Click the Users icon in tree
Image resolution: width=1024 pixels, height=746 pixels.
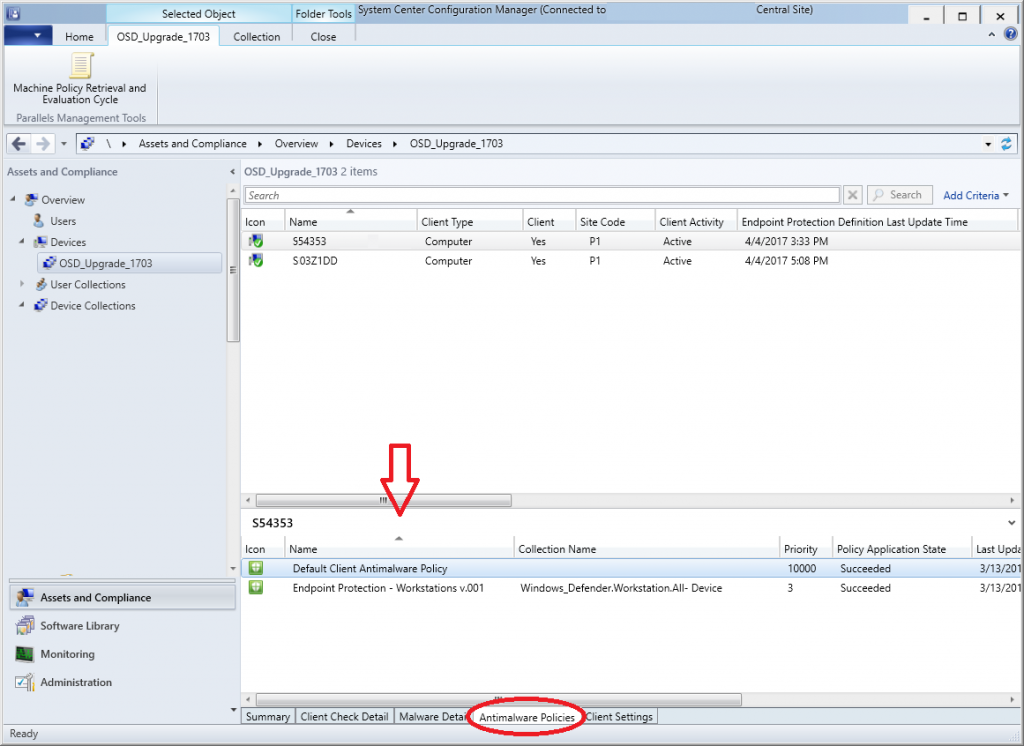pos(39,221)
